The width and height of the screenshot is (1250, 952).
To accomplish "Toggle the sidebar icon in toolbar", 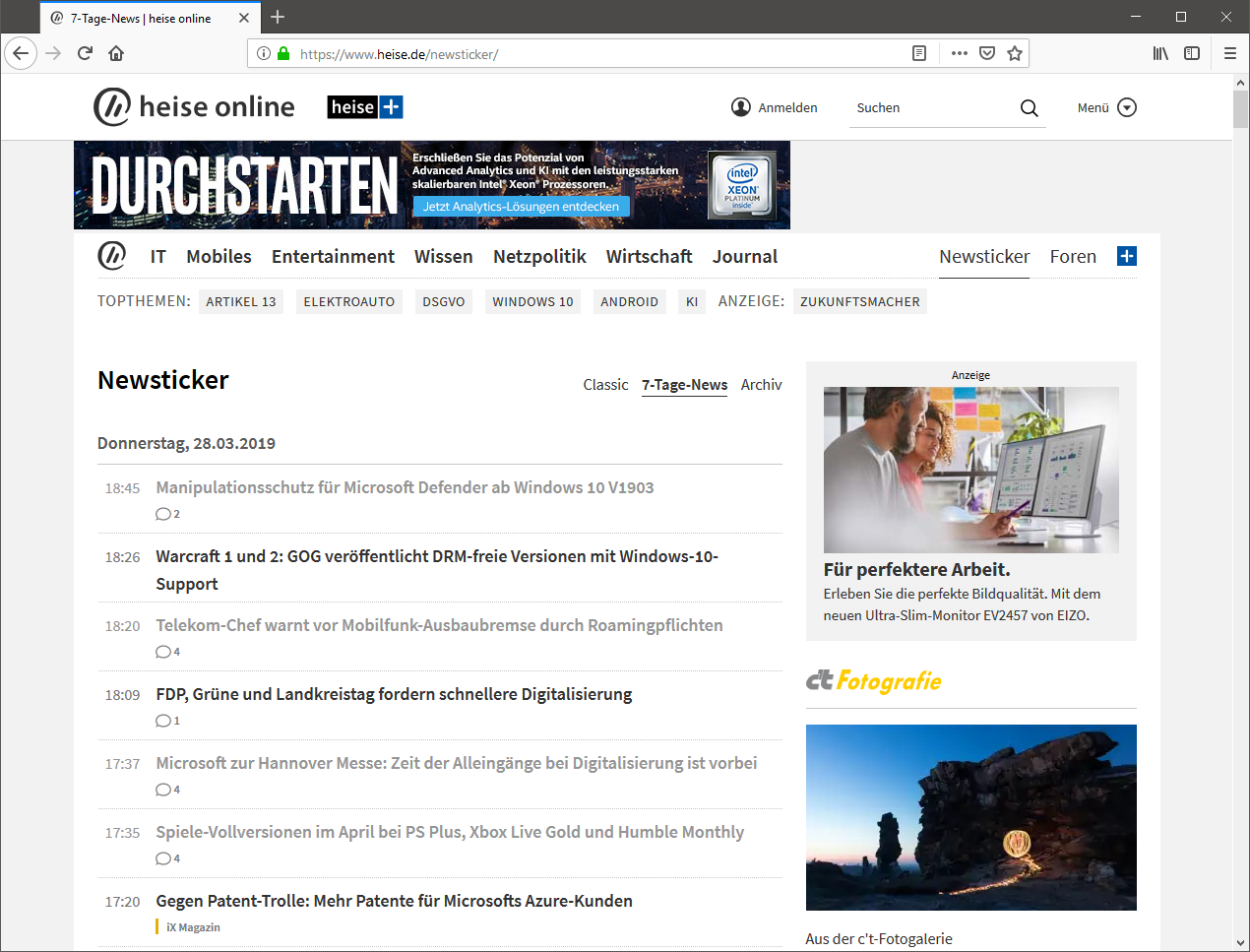I will pos(1192,53).
